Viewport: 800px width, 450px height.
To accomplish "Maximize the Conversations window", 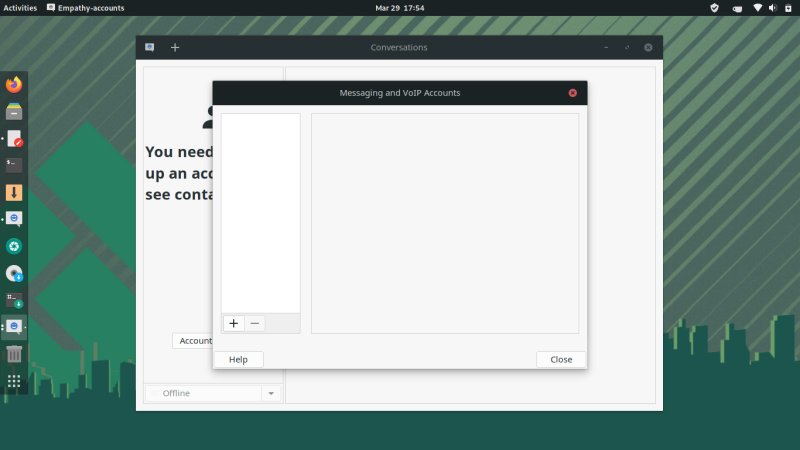I will 627,47.
